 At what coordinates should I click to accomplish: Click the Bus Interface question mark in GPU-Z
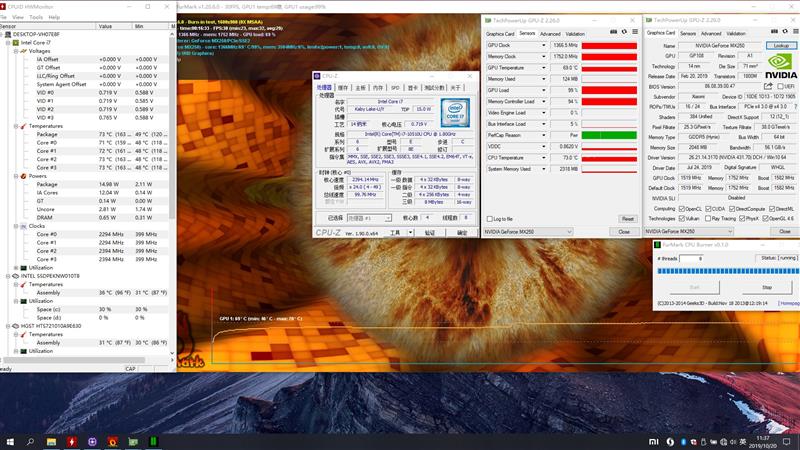(x=795, y=107)
